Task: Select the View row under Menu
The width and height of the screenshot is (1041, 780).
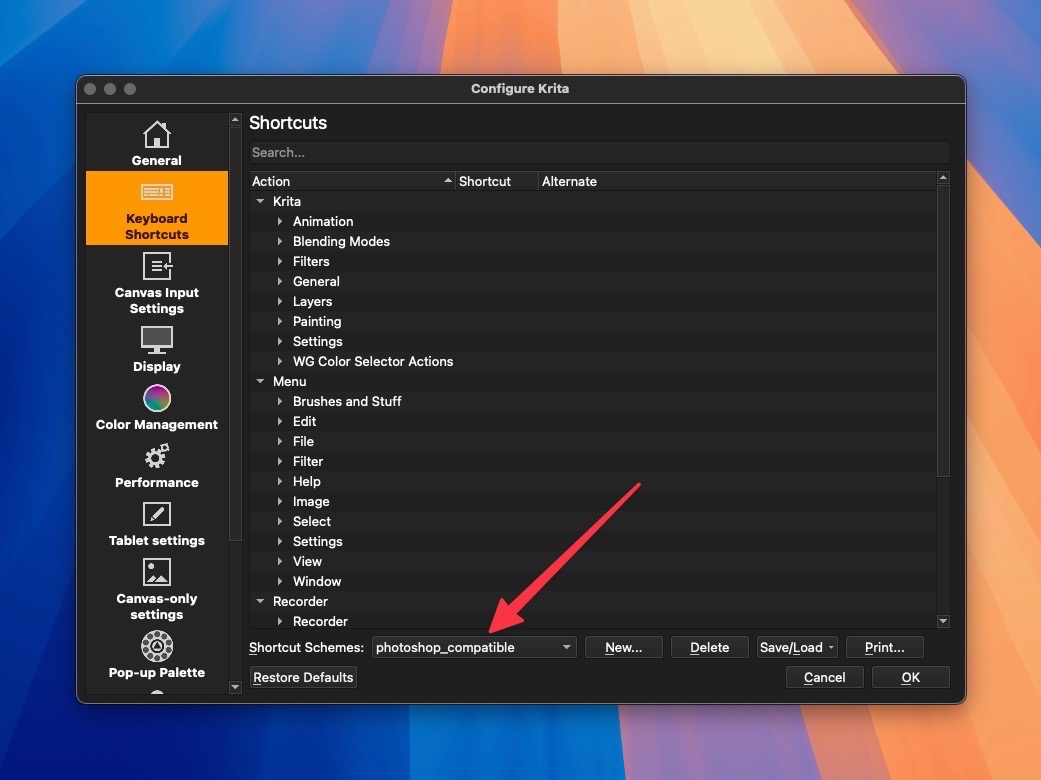Action: 593,561
